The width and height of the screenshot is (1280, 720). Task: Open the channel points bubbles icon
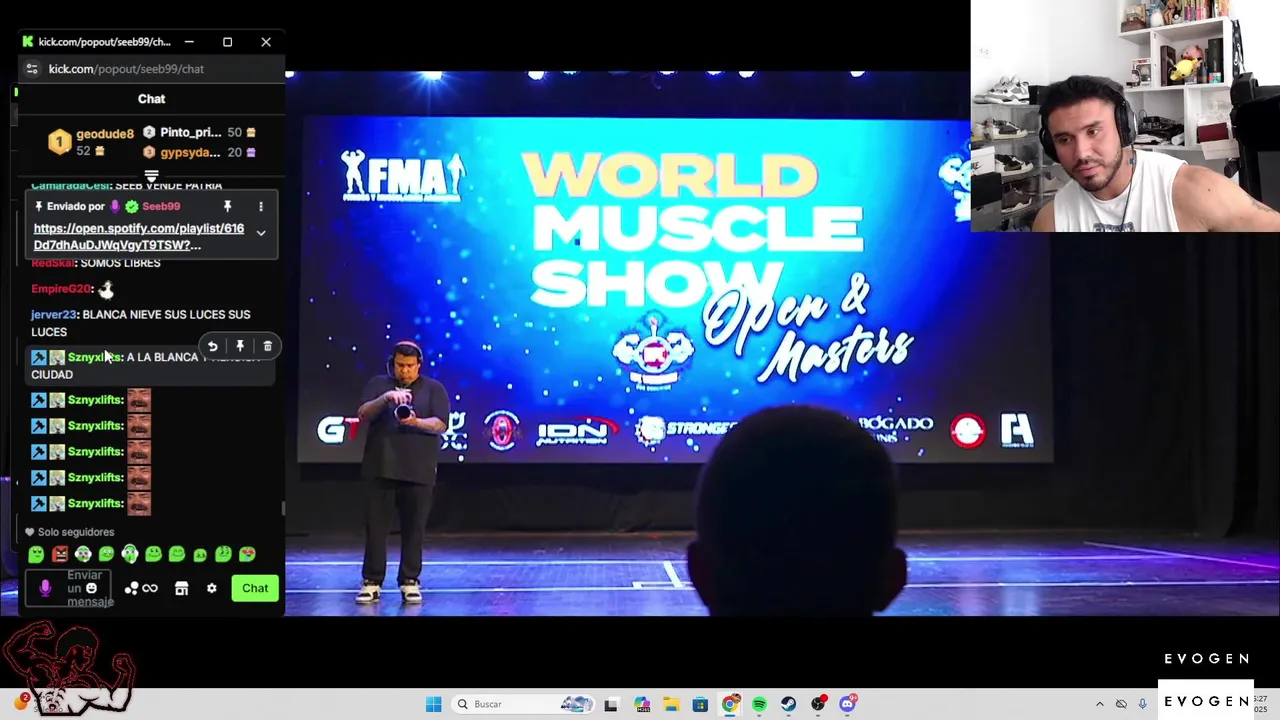pyautogui.click(x=131, y=588)
